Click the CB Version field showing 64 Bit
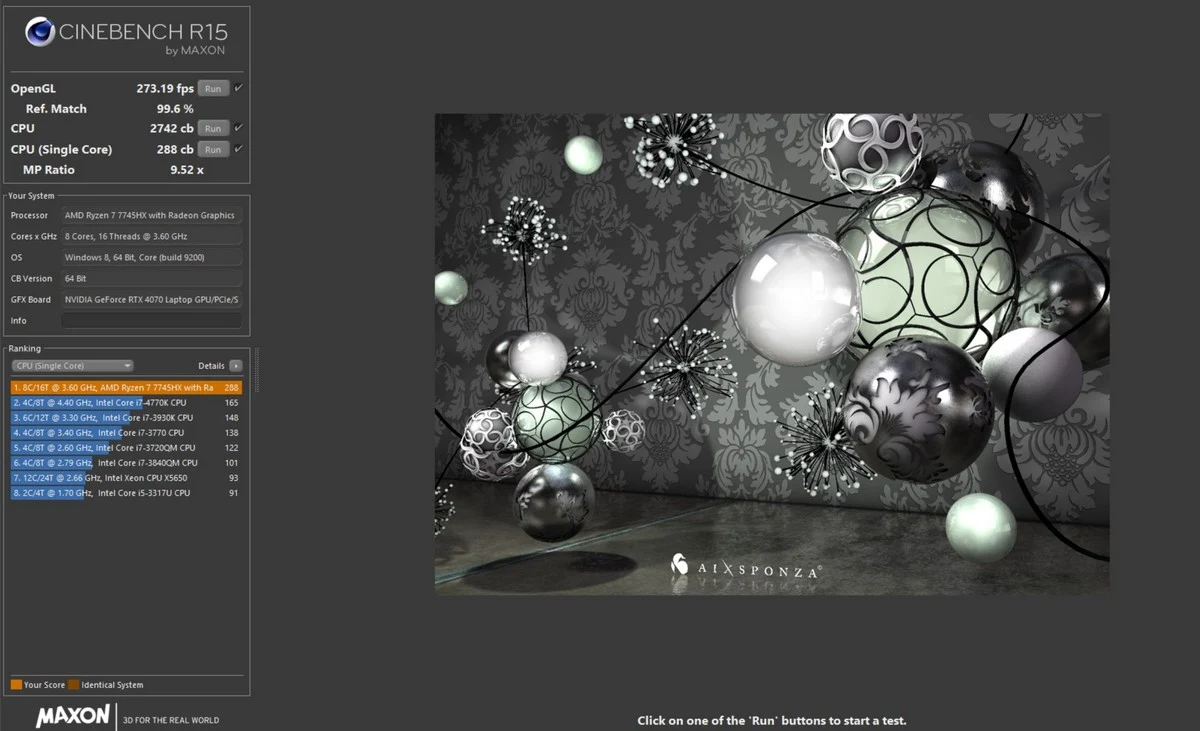 click(x=151, y=278)
